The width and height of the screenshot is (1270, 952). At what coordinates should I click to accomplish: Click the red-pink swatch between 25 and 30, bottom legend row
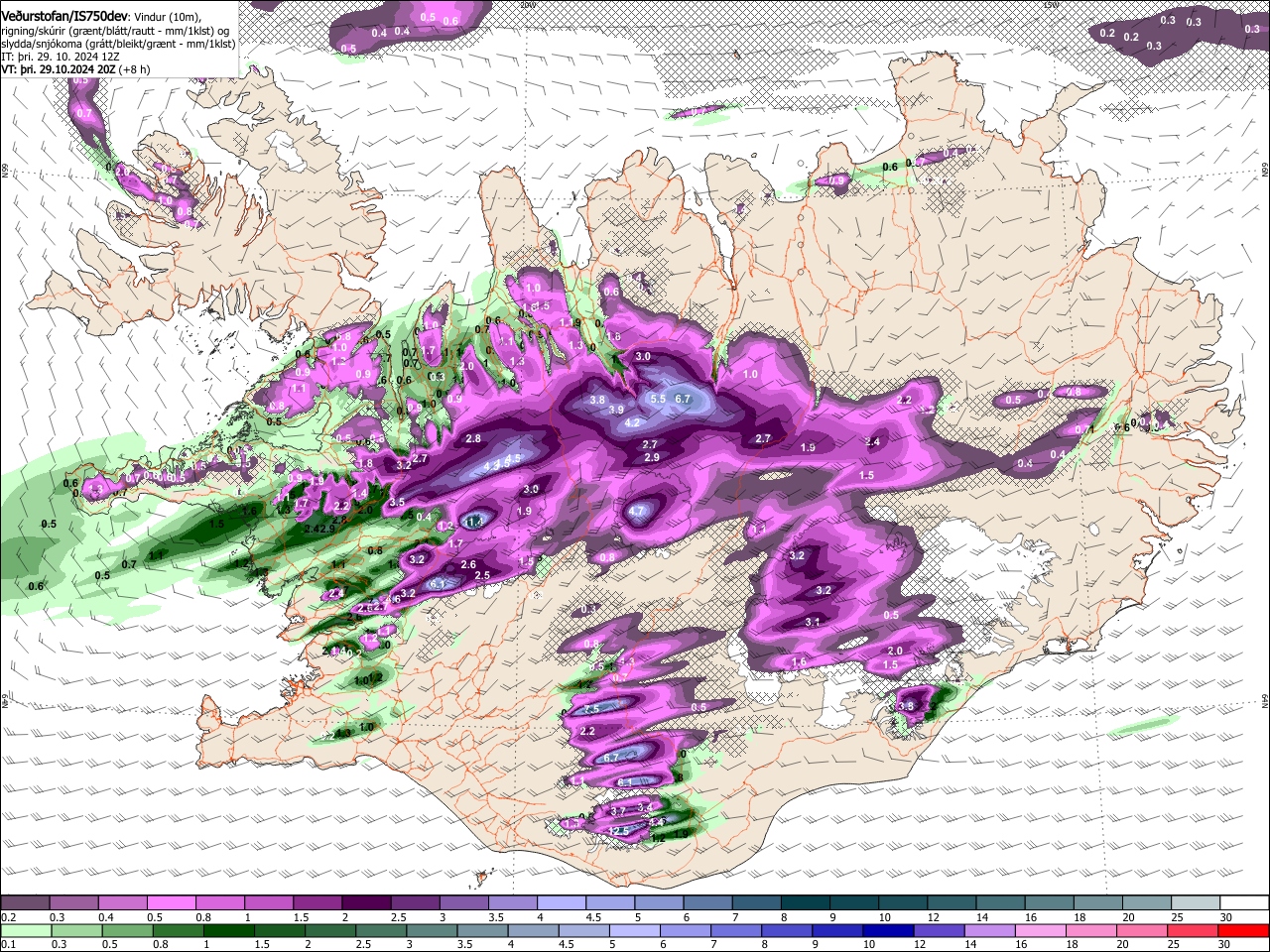coord(1193,930)
